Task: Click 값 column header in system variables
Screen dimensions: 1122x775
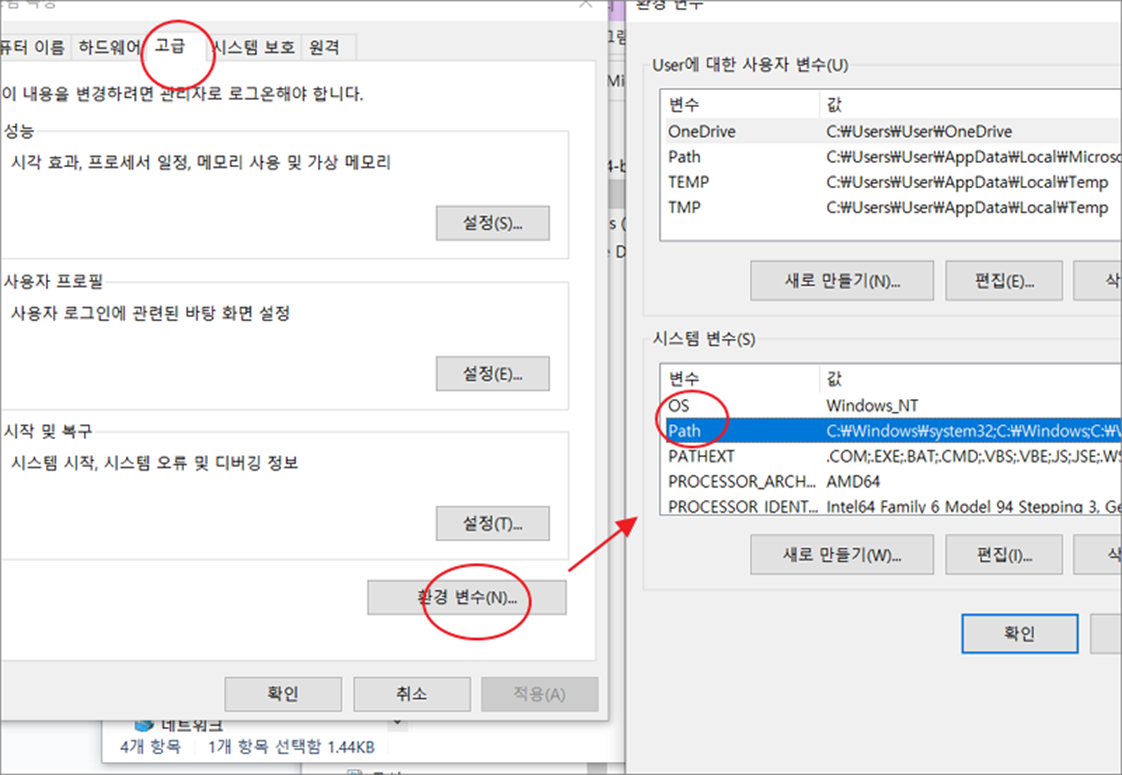Action: click(x=970, y=379)
